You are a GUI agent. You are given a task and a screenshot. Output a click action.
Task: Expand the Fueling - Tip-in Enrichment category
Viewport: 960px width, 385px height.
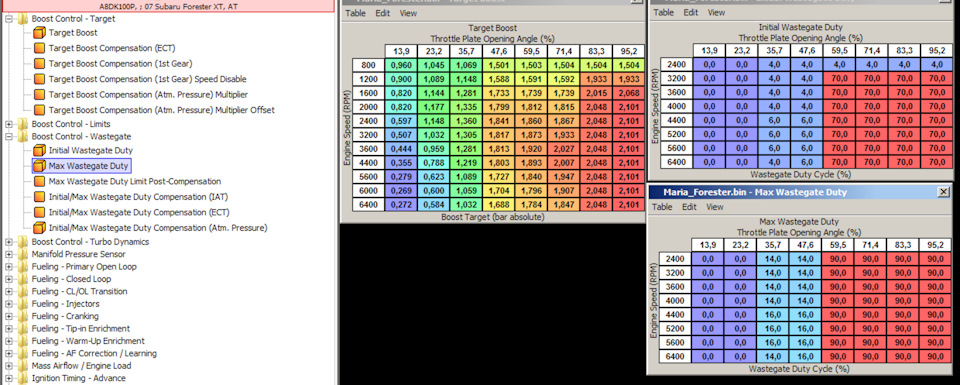(x=9, y=329)
